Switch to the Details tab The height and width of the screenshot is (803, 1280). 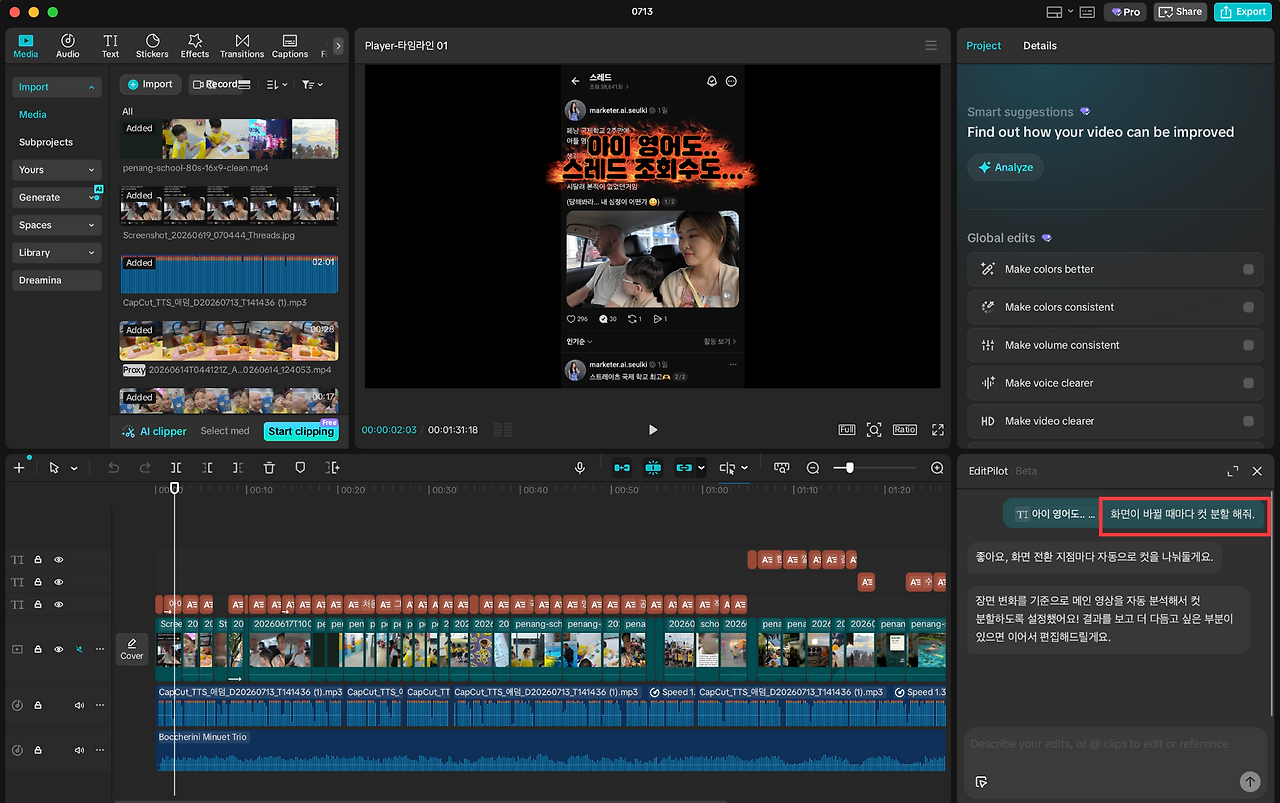pyautogui.click(x=1040, y=46)
